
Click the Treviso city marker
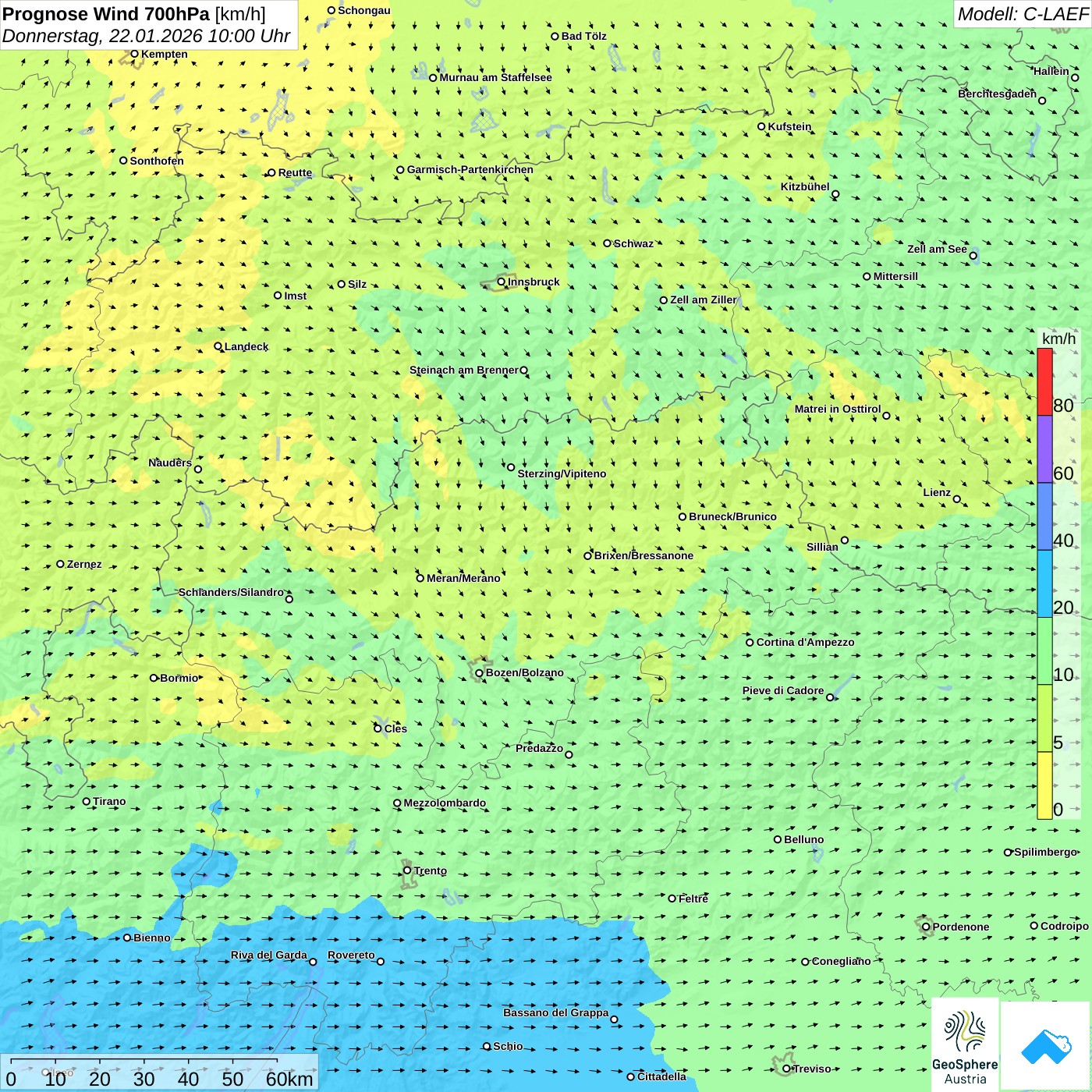[x=786, y=1069]
